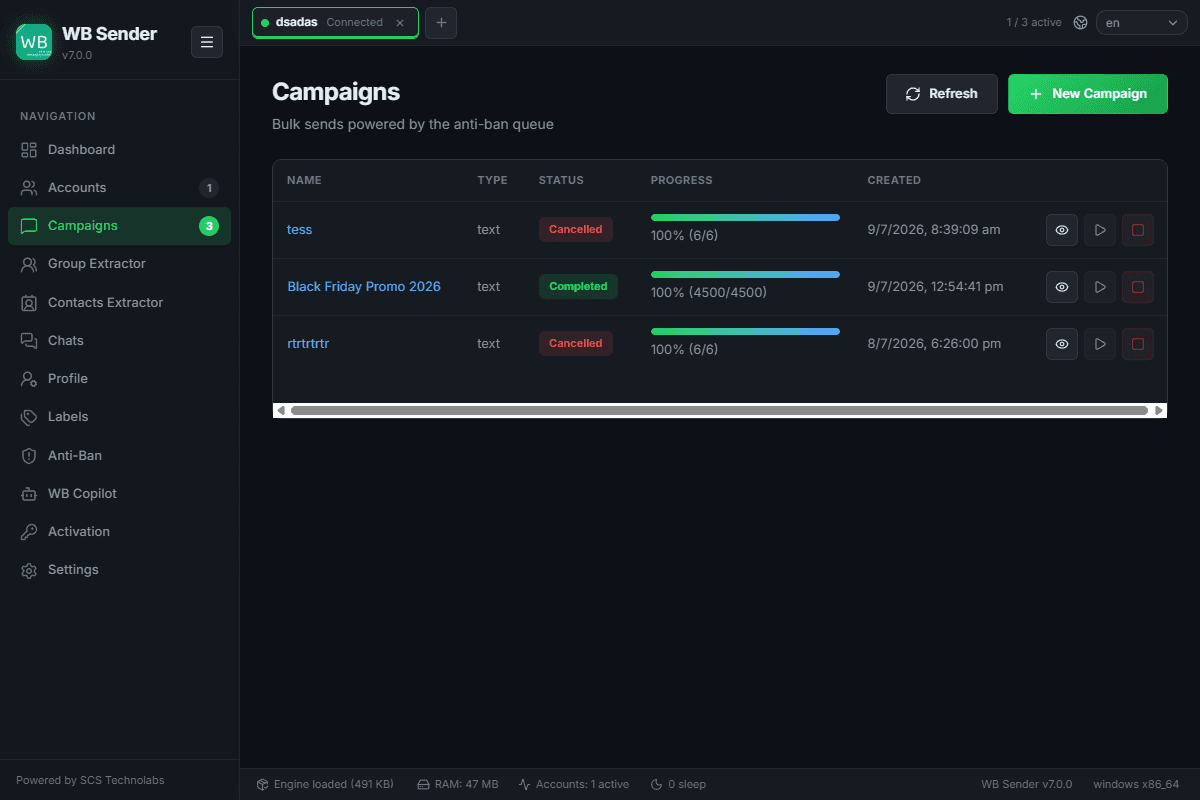
Task: View tess campaign details via eye icon
Action: [x=1062, y=230]
